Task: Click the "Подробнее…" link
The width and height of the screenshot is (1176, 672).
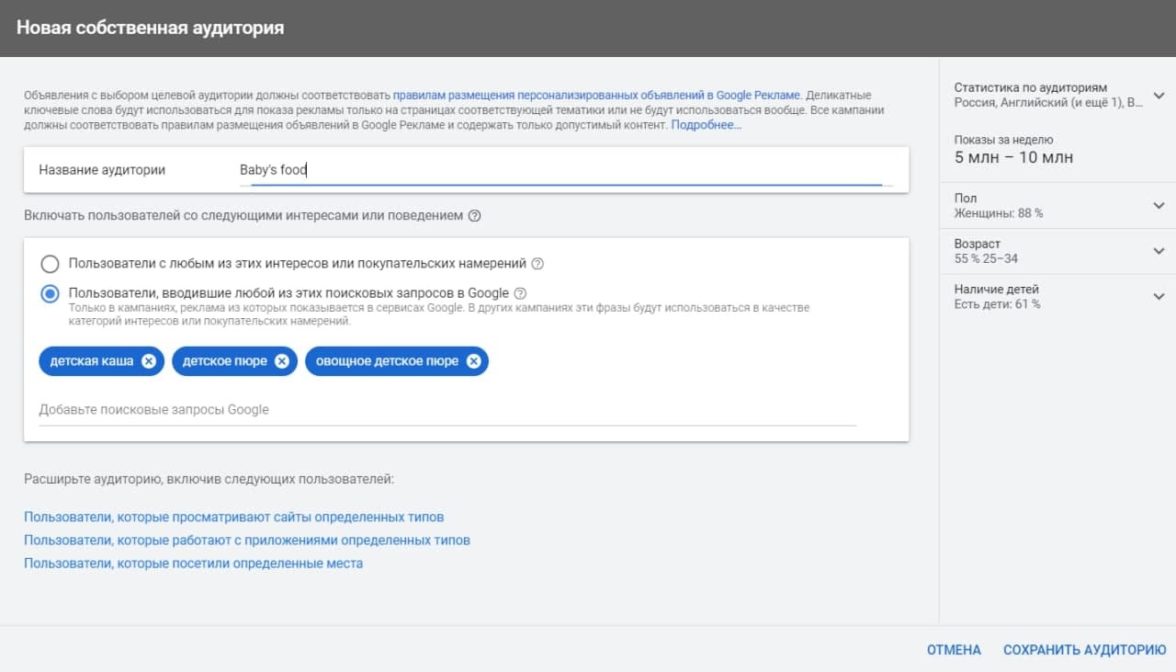Action: (x=706, y=125)
